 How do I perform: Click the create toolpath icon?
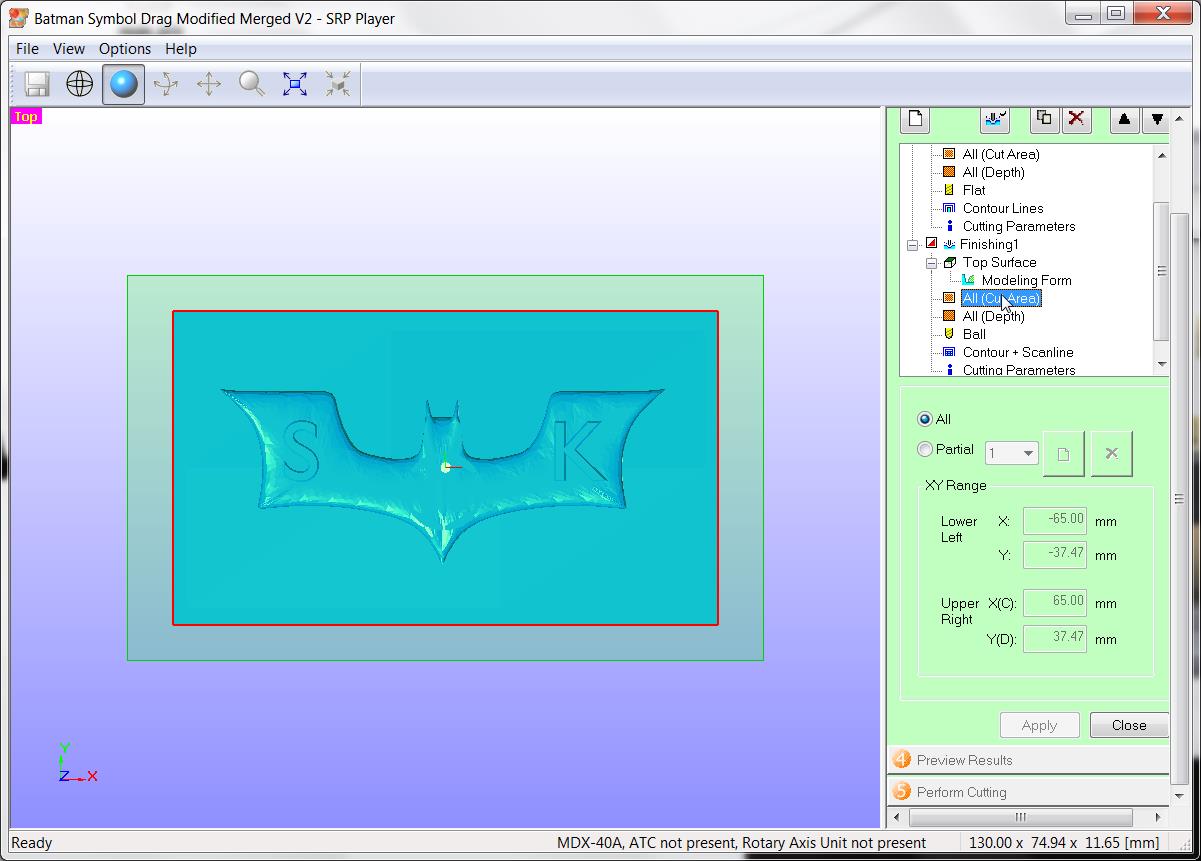[x=995, y=119]
